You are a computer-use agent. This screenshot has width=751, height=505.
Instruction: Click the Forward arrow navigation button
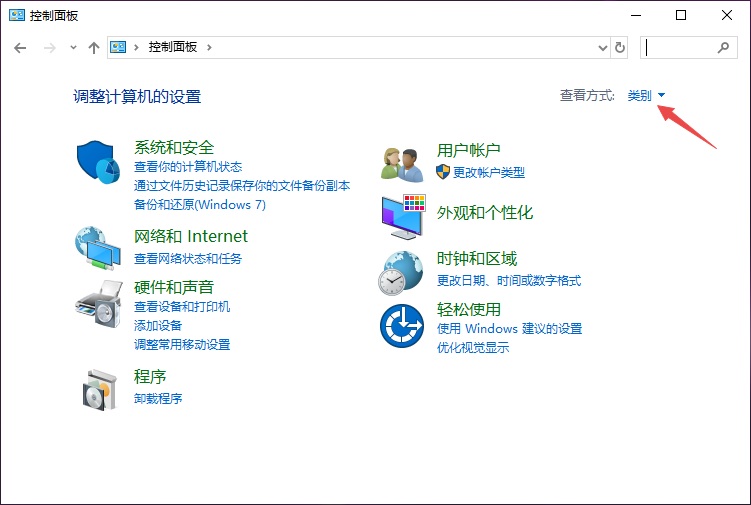50,48
